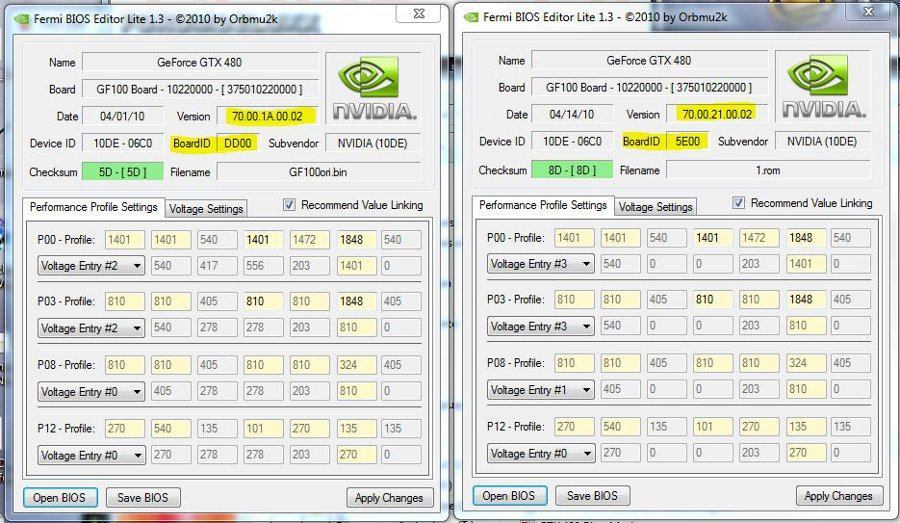Select Performance Profile Settings tab, right window
Screen dimensions: 900x523
pyautogui.click(x=543, y=206)
